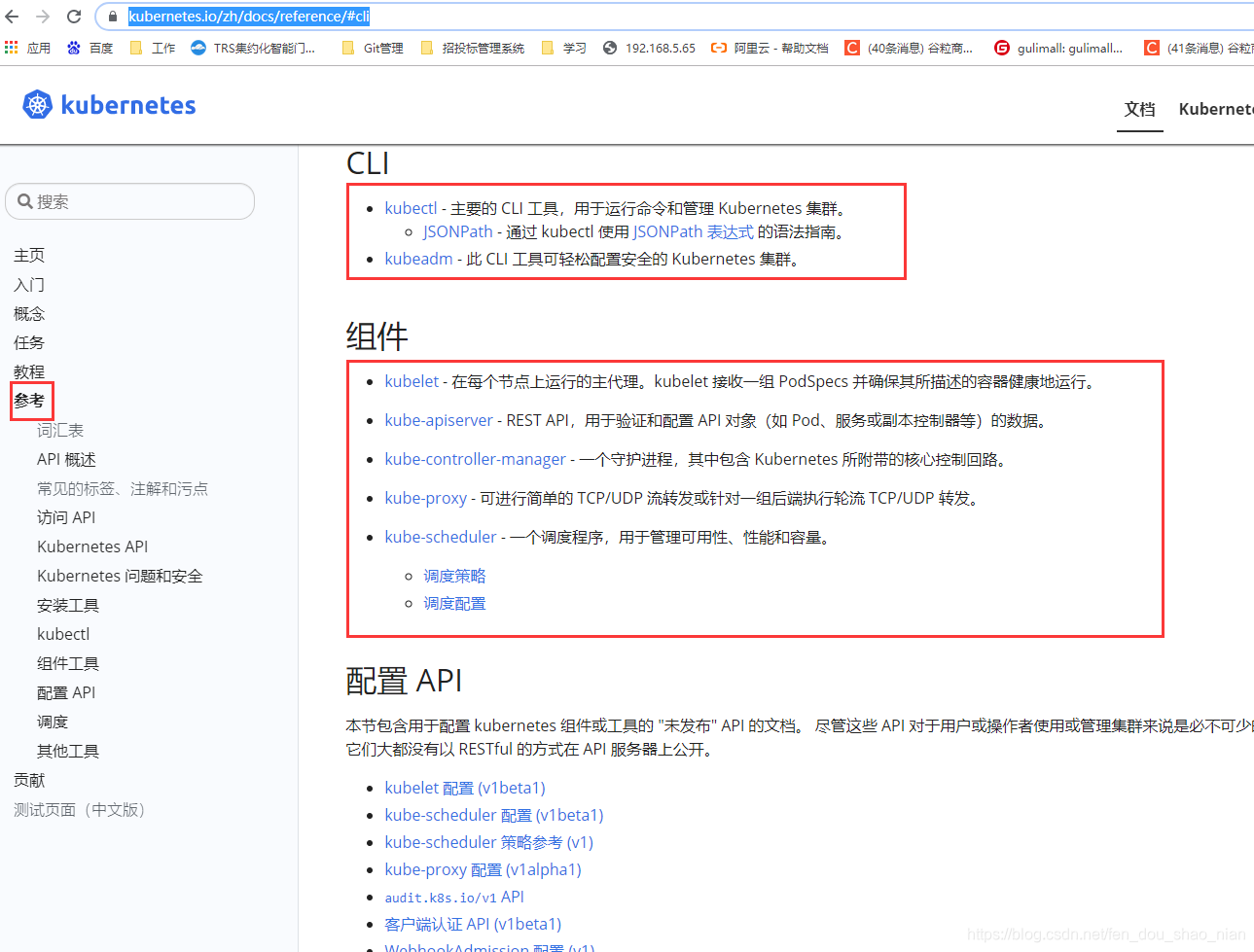Open the (41条消息) bookmark
The image size is (1254, 952).
(x=1199, y=48)
